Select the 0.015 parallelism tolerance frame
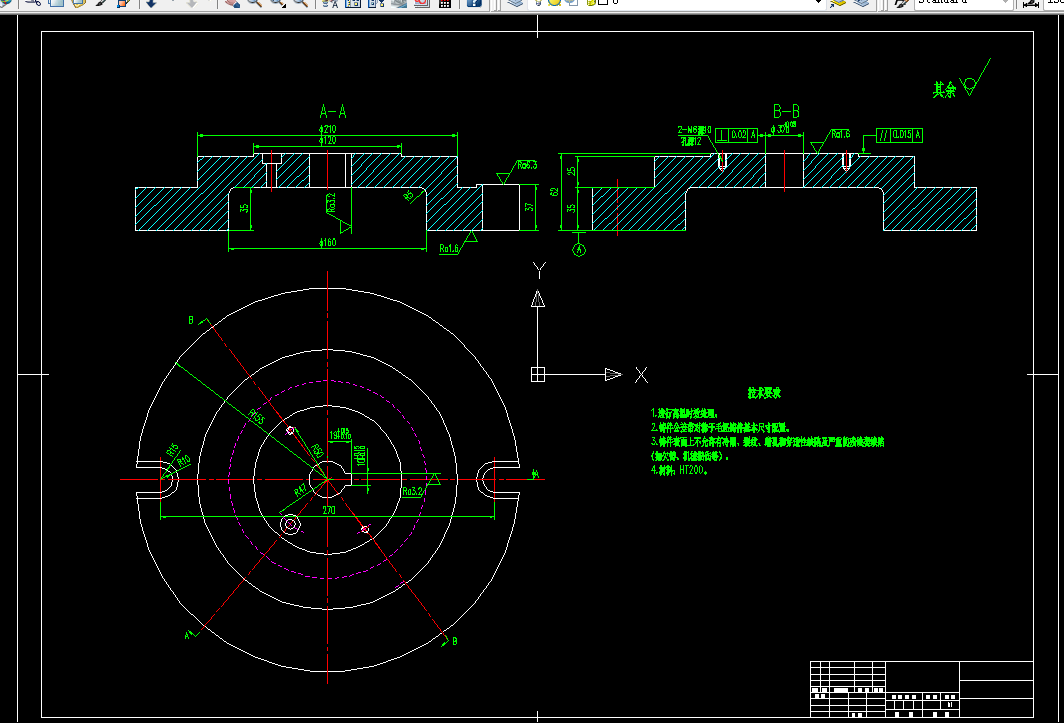The image size is (1064, 723). (x=899, y=135)
